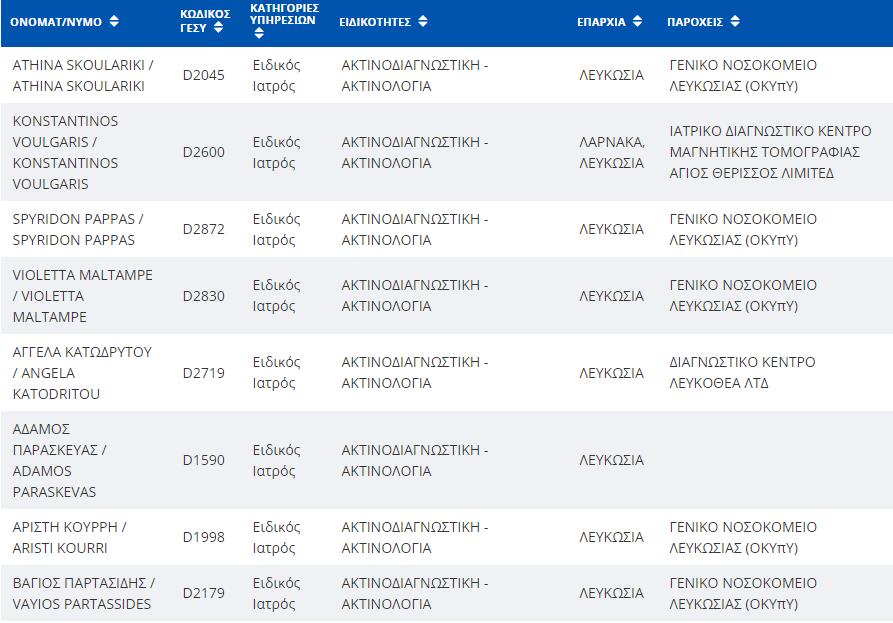Click ΙΑΤΡΙΚΟ ΔΙΑΓΝΩΣΤΙΚΟ ΚΕΝΤΡΟ ΑΓΙΟΣ ΘΕΡΙΣΣΟΣ provider

770,152
